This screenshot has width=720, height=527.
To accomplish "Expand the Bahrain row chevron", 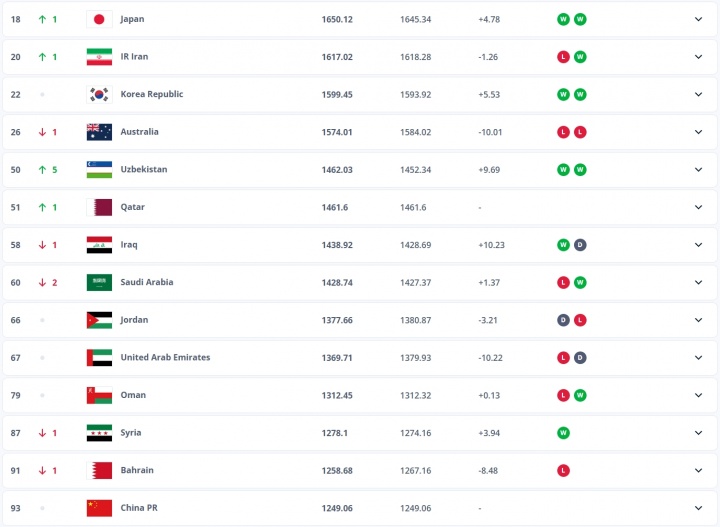I will coord(699,470).
